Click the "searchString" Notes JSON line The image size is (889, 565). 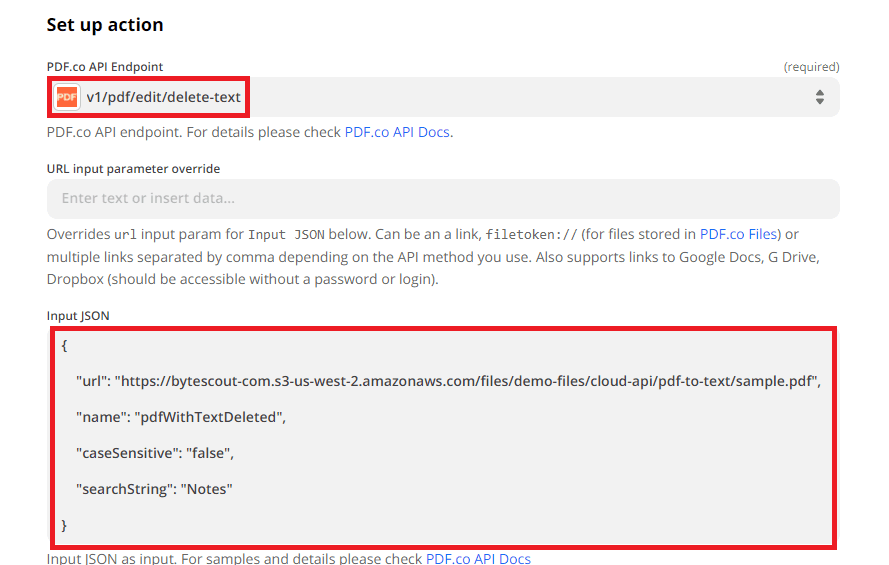coord(154,489)
